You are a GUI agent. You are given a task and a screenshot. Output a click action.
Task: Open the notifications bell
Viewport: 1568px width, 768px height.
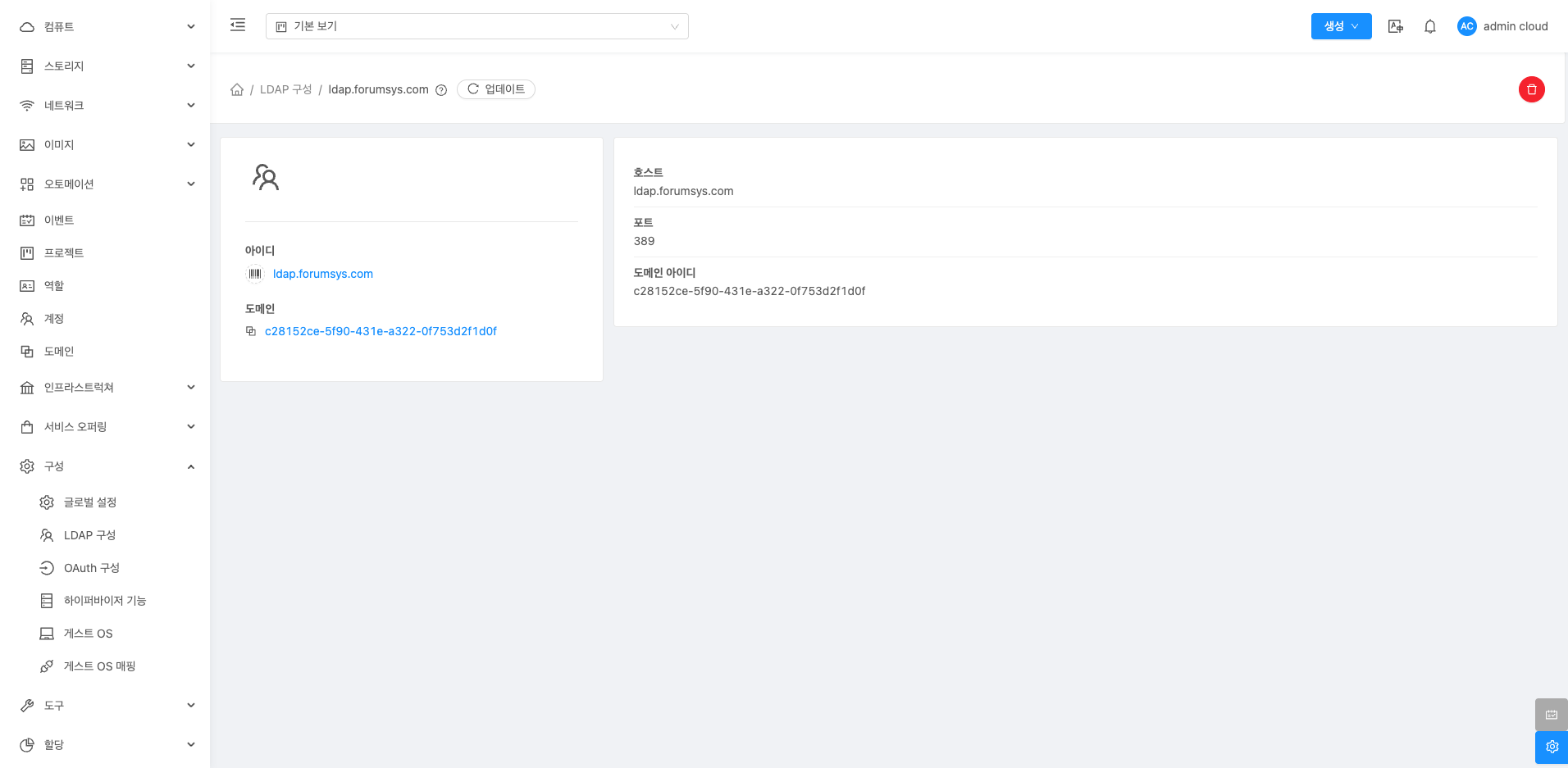pyautogui.click(x=1429, y=26)
